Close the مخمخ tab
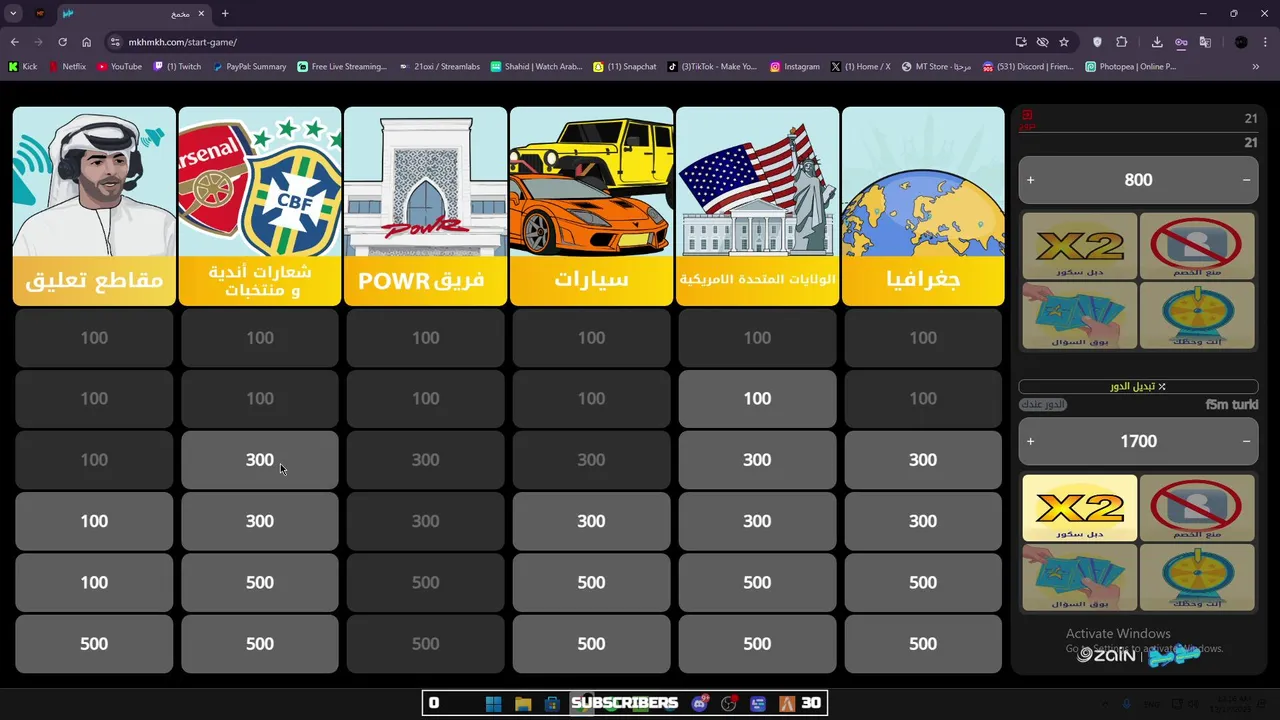This screenshot has height=720, width=1280. 201,14
